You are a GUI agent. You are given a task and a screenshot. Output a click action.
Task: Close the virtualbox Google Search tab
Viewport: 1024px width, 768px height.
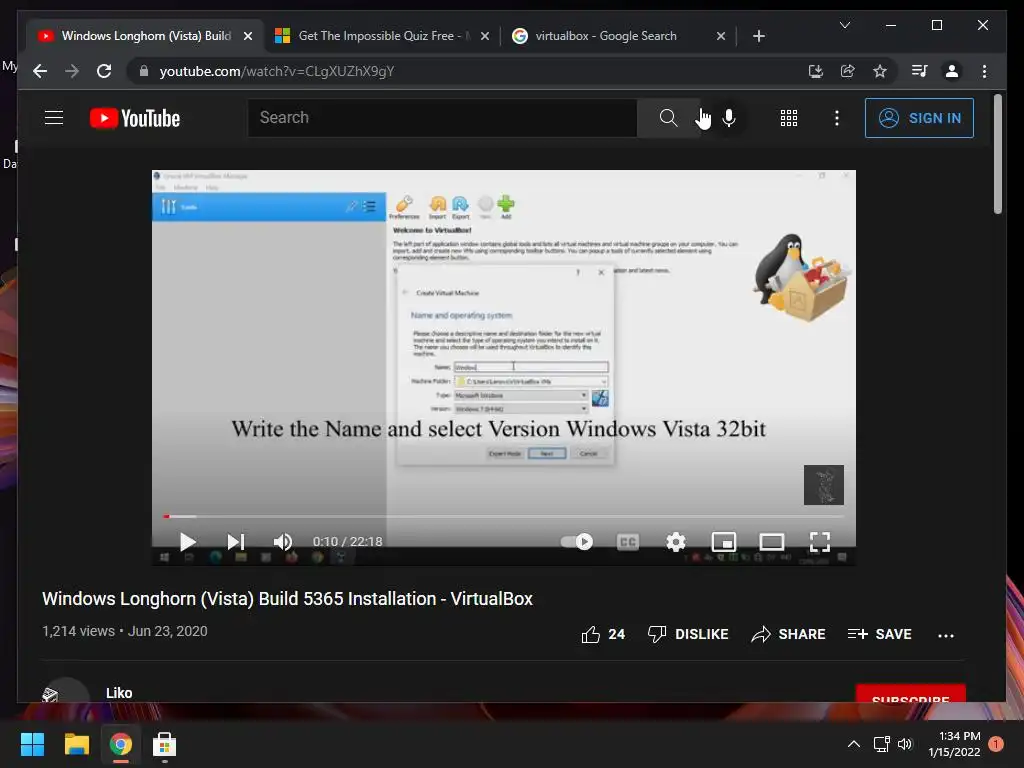[x=720, y=36]
